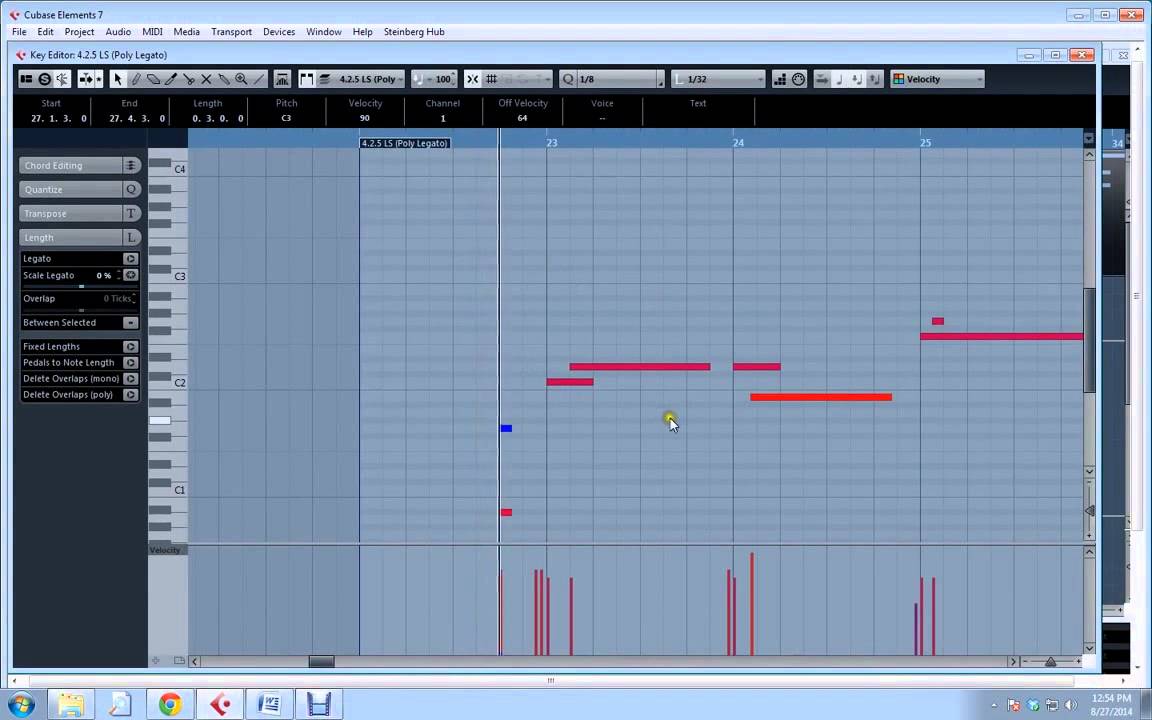Click the Scale Legato slider handle
Image resolution: width=1152 pixels, height=720 pixels.
pos(81,287)
